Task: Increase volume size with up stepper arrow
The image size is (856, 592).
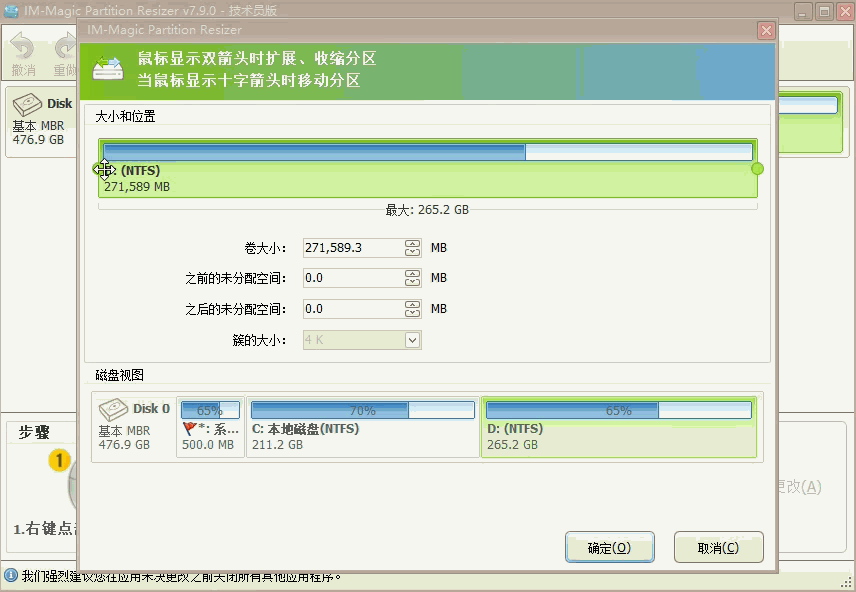Action: [413, 244]
